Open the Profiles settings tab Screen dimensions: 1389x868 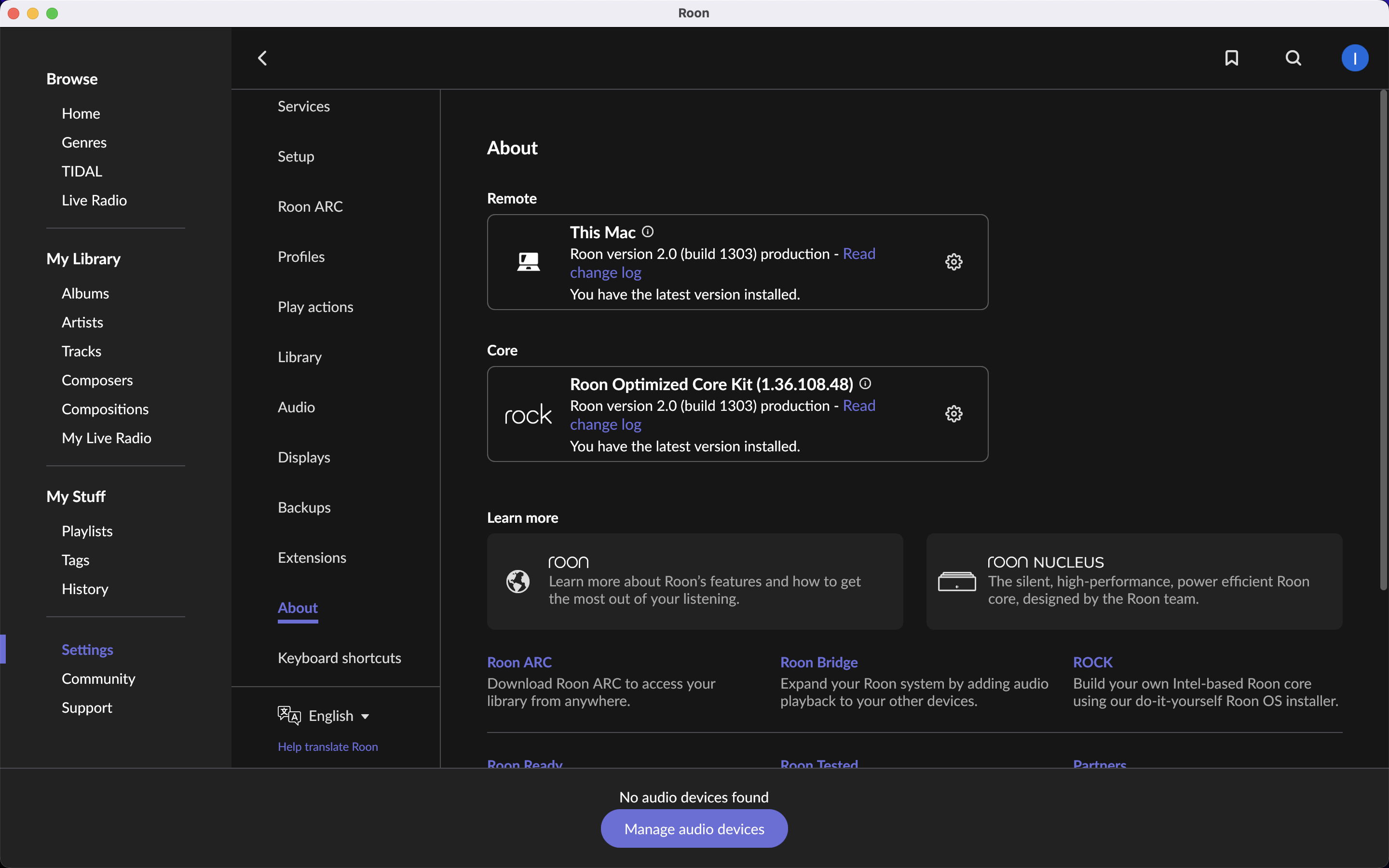click(x=301, y=257)
